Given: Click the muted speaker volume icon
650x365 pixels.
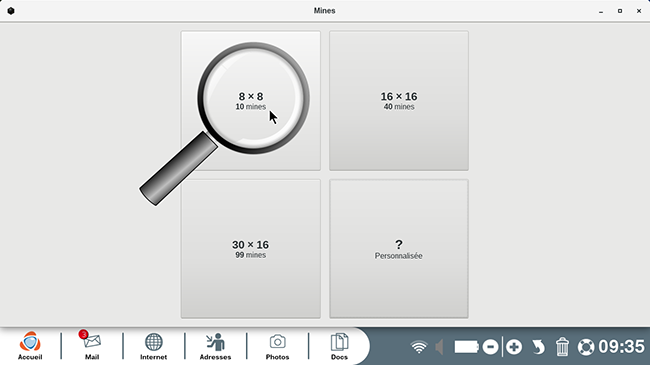Looking at the screenshot, I should tap(439, 347).
